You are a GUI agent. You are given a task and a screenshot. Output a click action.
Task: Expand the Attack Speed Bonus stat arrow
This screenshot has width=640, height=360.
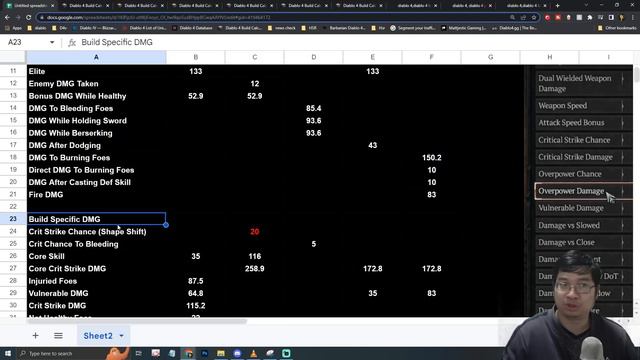click(x=622, y=123)
